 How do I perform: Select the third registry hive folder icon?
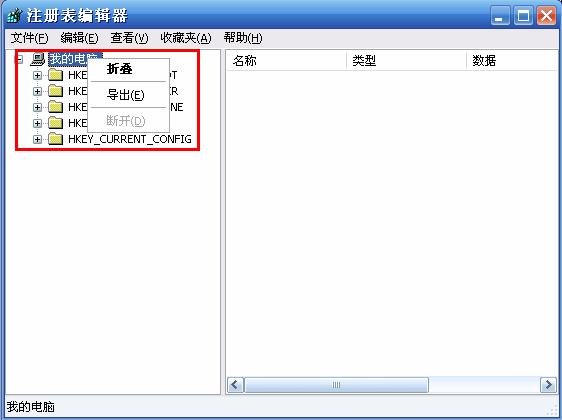[56, 107]
